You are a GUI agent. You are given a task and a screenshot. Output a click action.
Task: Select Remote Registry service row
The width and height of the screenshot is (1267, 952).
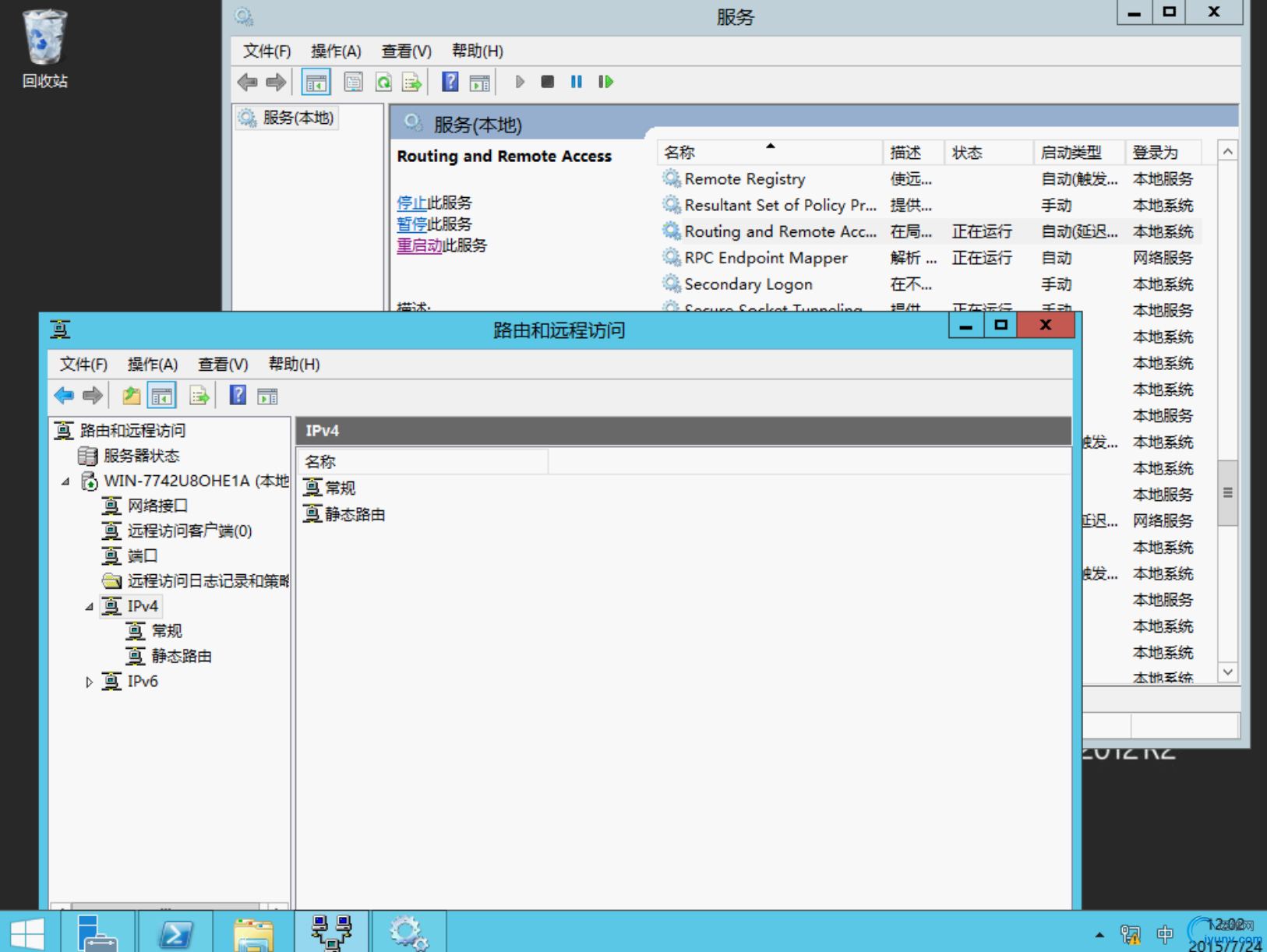929,179
